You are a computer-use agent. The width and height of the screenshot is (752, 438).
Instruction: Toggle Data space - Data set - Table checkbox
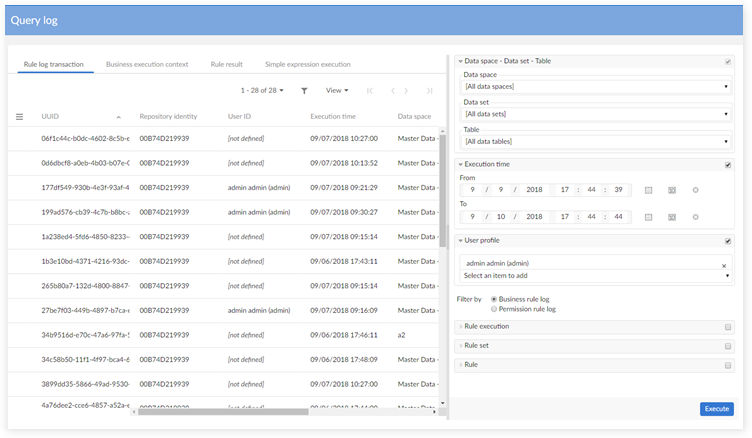pyautogui.click(x=728, y=62)
